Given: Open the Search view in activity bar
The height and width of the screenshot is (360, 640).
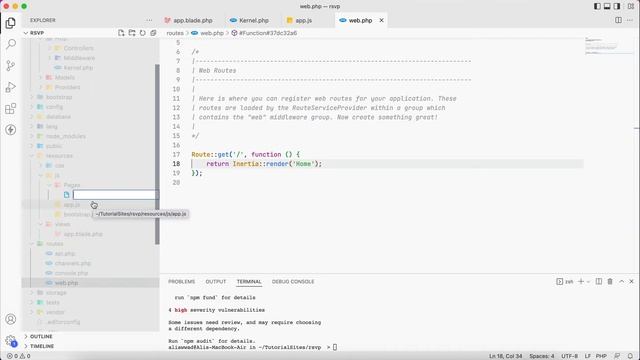Looking at the screenshot, I should [x=11, y=44].
